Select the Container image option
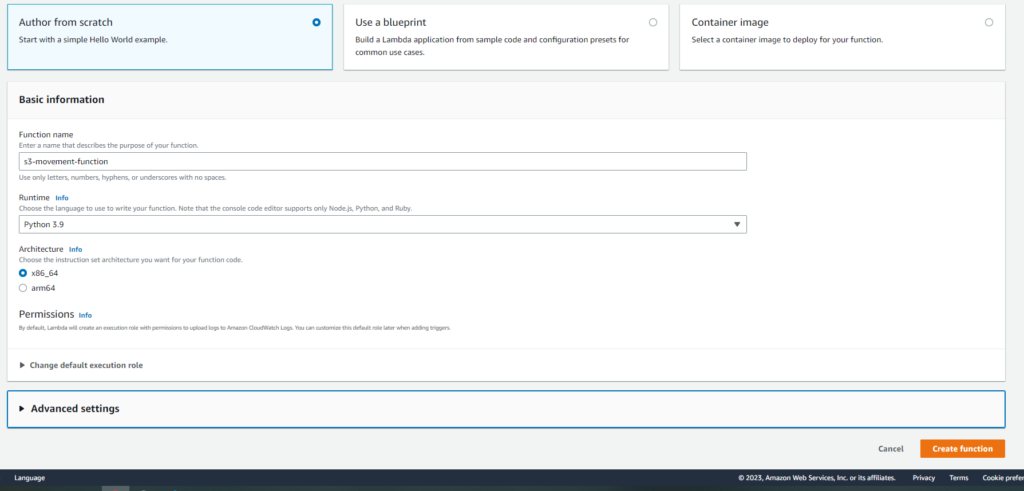 click(x=989, y=22)
